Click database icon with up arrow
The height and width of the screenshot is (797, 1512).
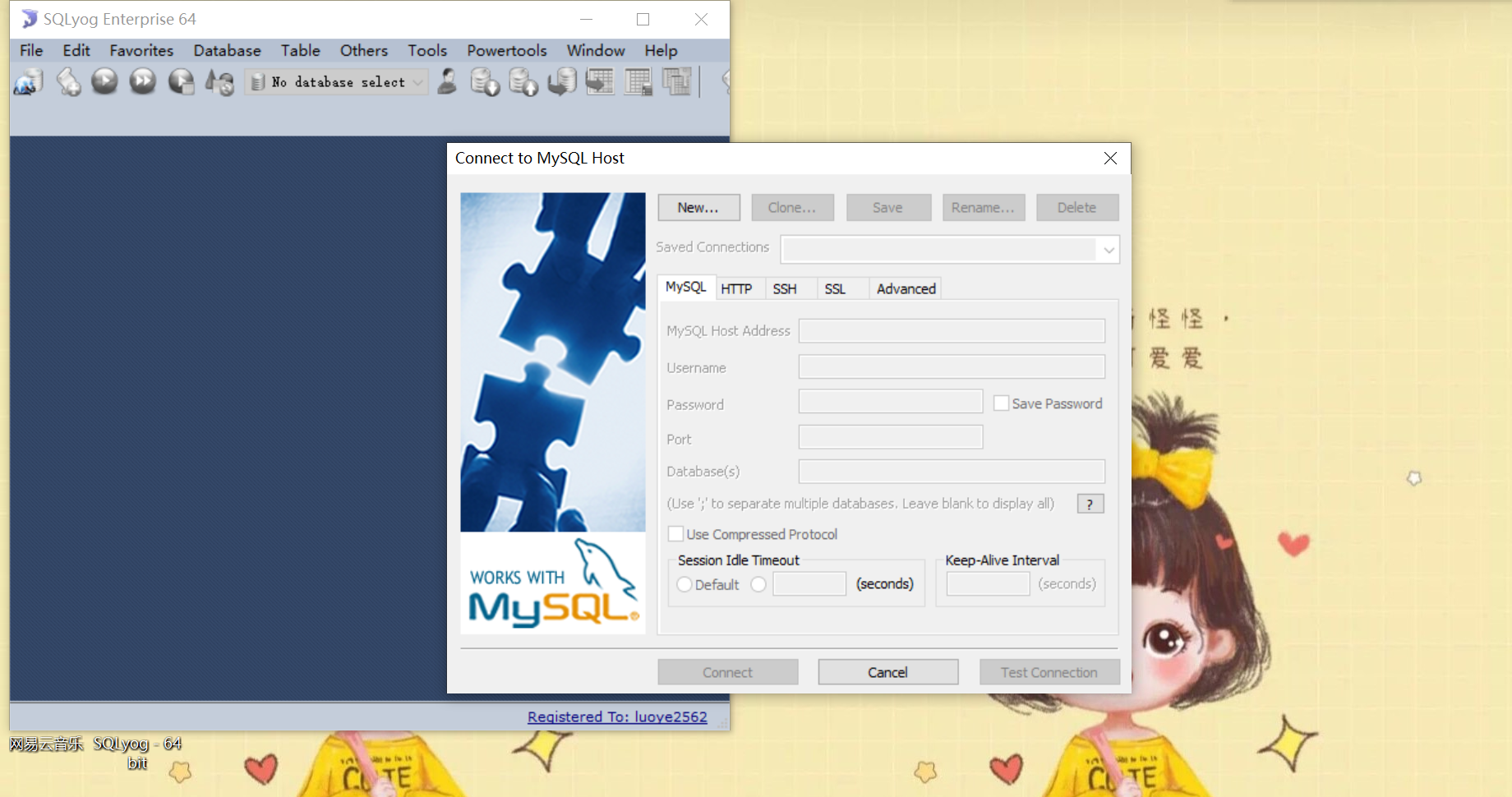pyautogui.click(x=523, y=82)
